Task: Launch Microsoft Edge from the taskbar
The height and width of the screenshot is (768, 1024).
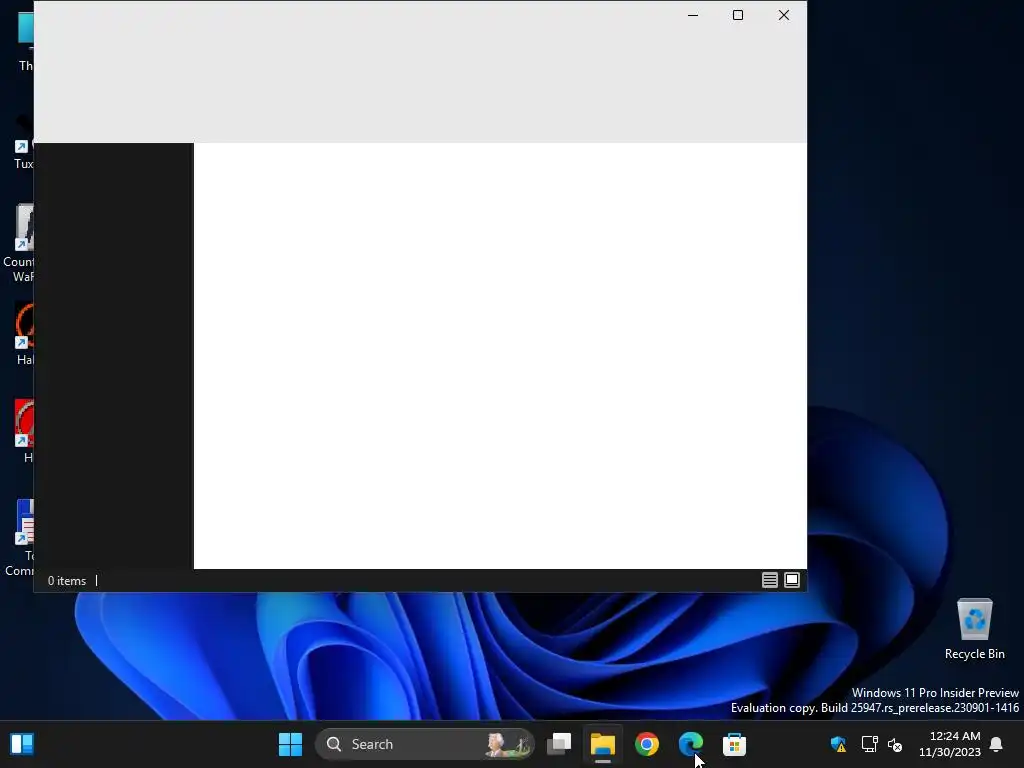Action: point(690,744)
